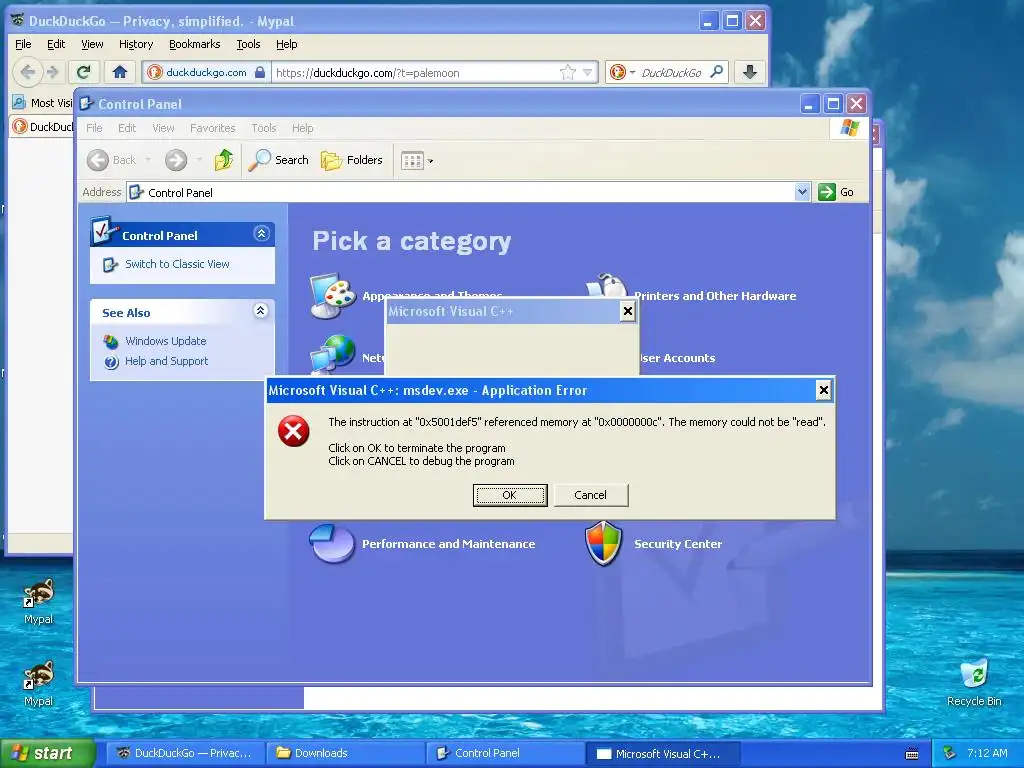This screenshot has height=768, width=1024.
Task: Open Edit menu in Mypal
Action: (x=56, y=44)
